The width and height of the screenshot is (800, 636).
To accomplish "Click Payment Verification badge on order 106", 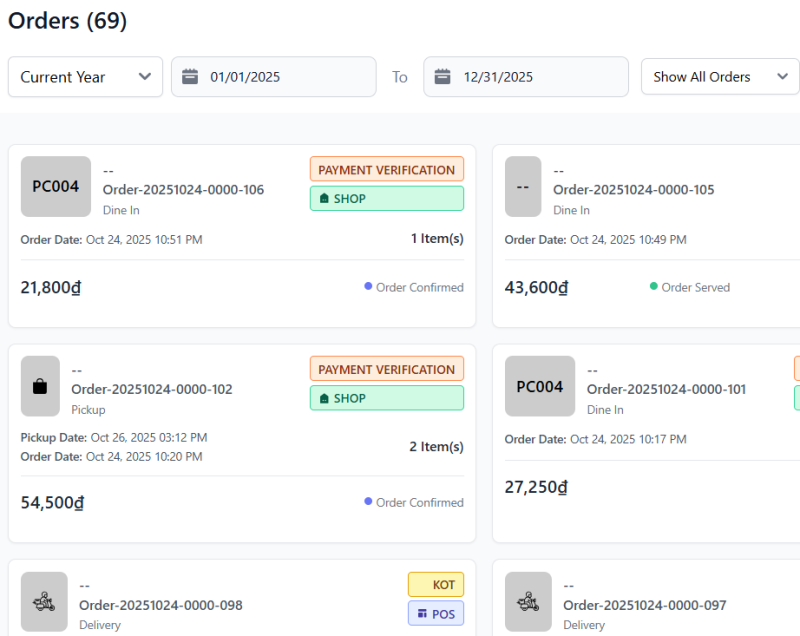I will point(386,169).
